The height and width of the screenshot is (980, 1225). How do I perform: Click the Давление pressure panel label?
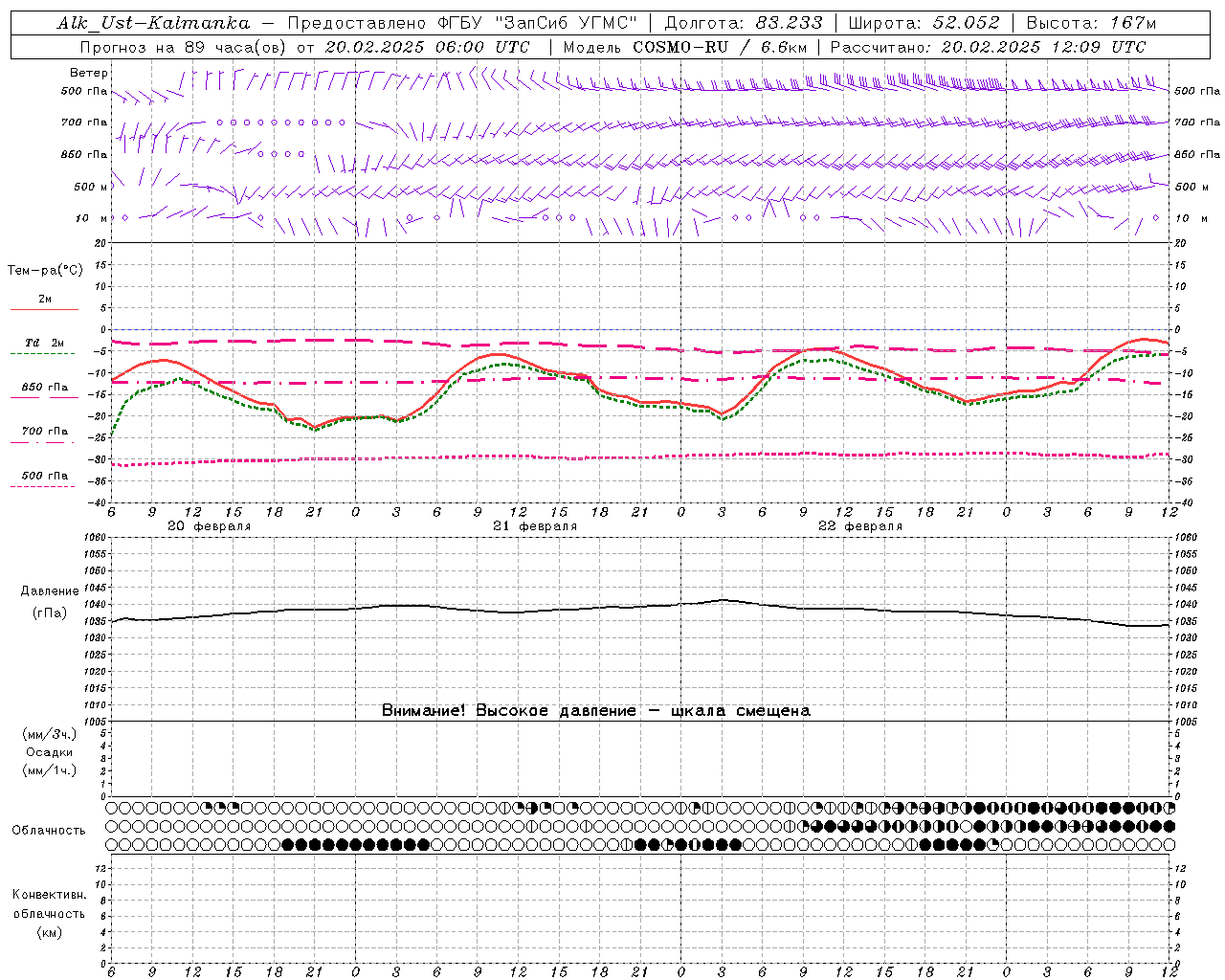click(50, 591)
